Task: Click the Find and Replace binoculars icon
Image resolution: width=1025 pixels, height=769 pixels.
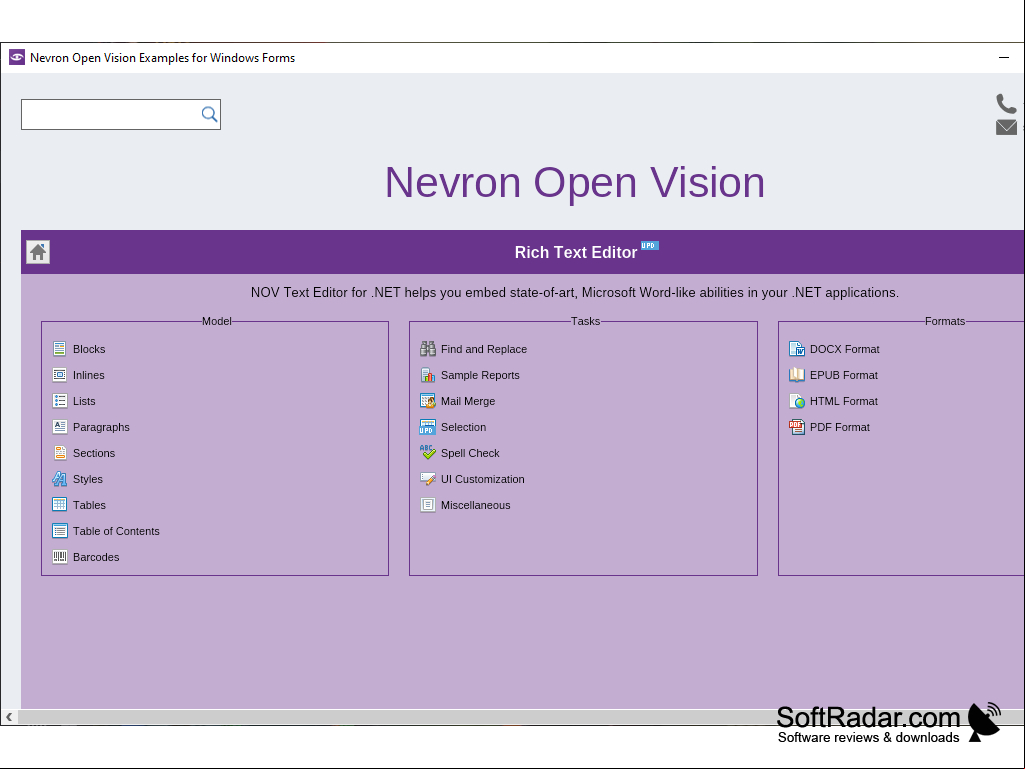Action: pos(428,349)
